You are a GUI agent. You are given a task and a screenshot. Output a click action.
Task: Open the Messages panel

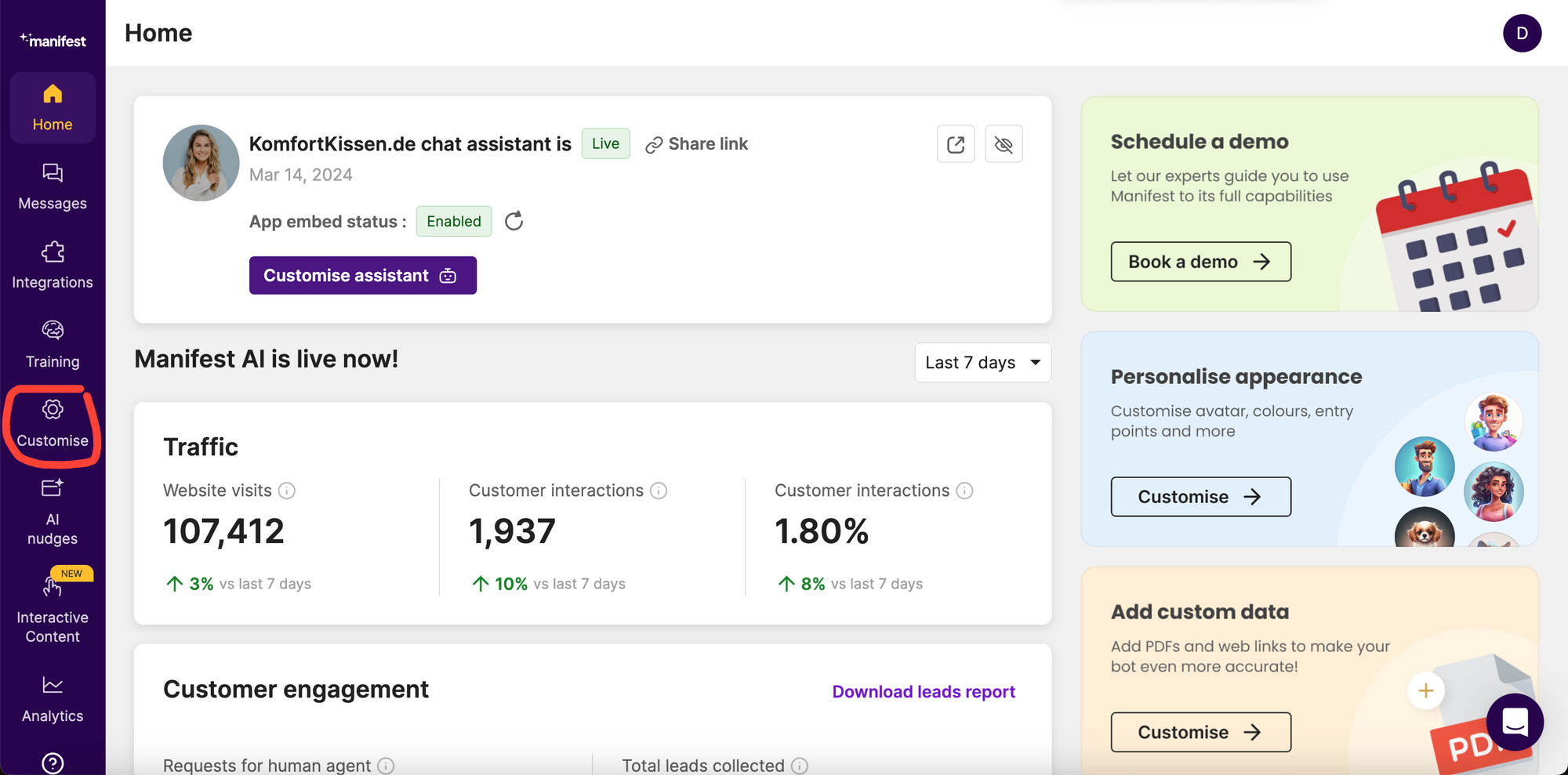point(52,187)
